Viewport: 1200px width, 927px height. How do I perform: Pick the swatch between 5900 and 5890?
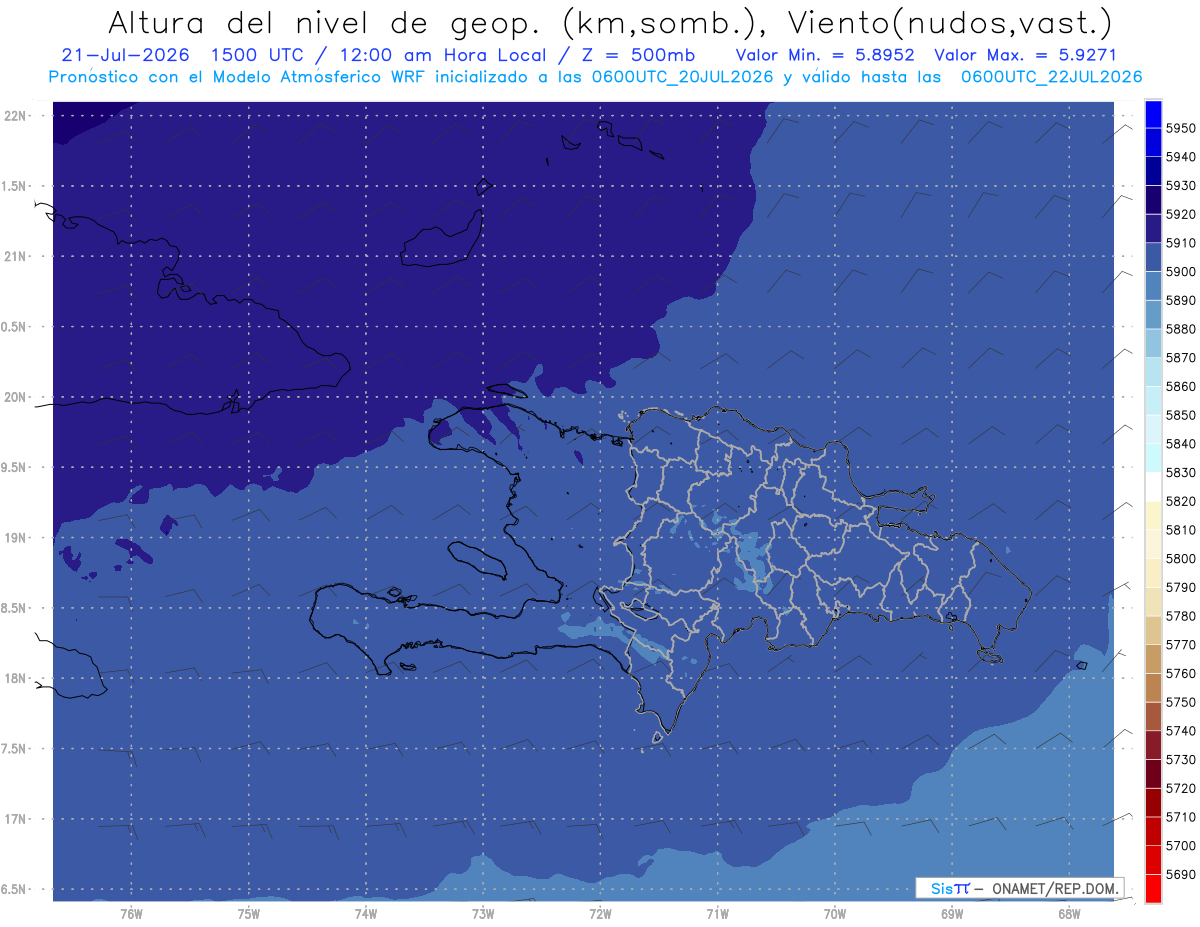click(1153, 286)
